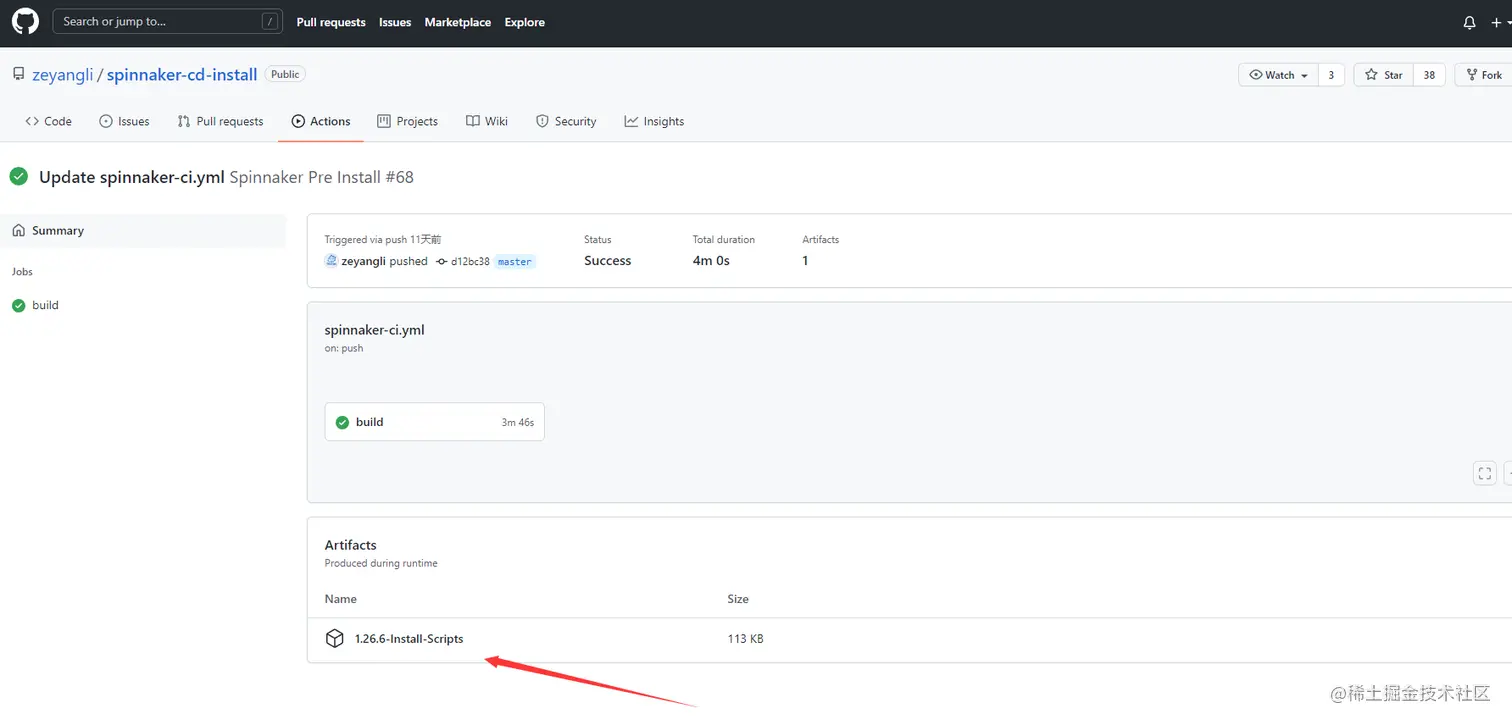Click the repository icon next to zeyangli
The width and height of the screenshot is (1512, 725).
coord(18,75)
